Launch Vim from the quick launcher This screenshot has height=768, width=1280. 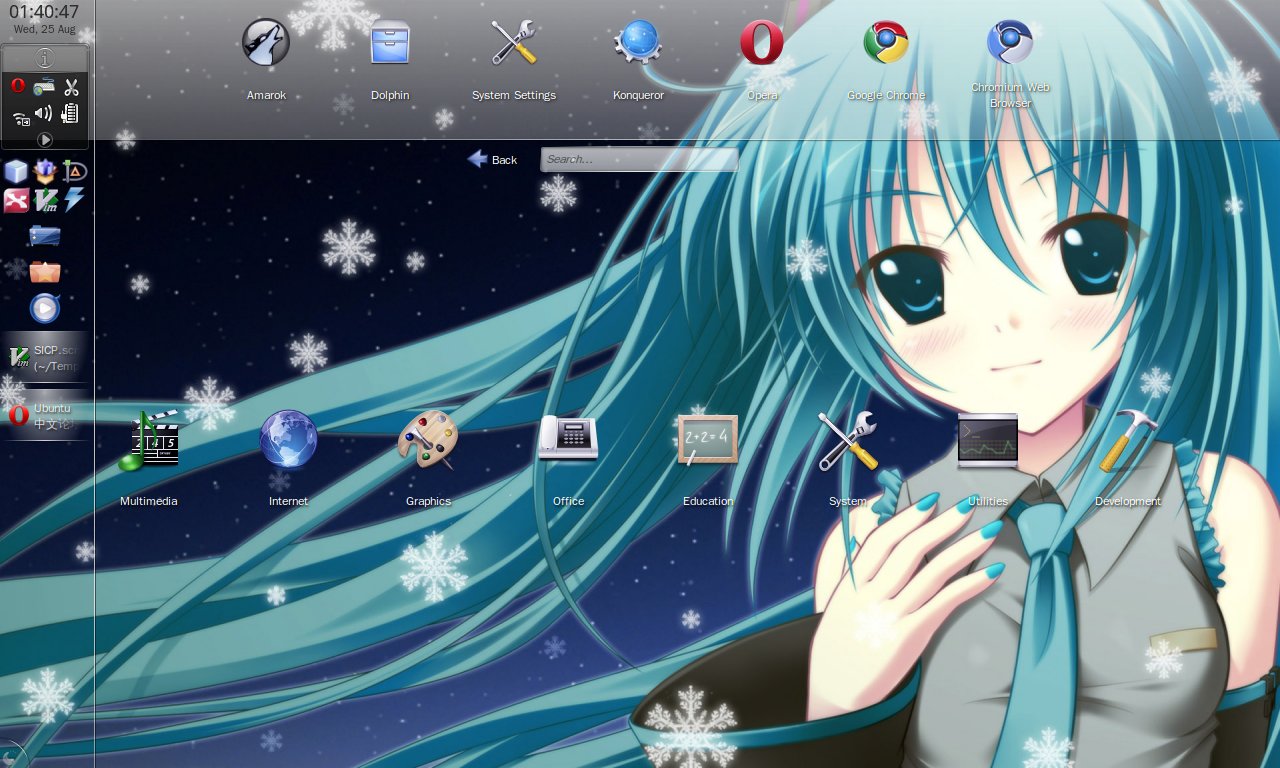(x=45, y=201)
